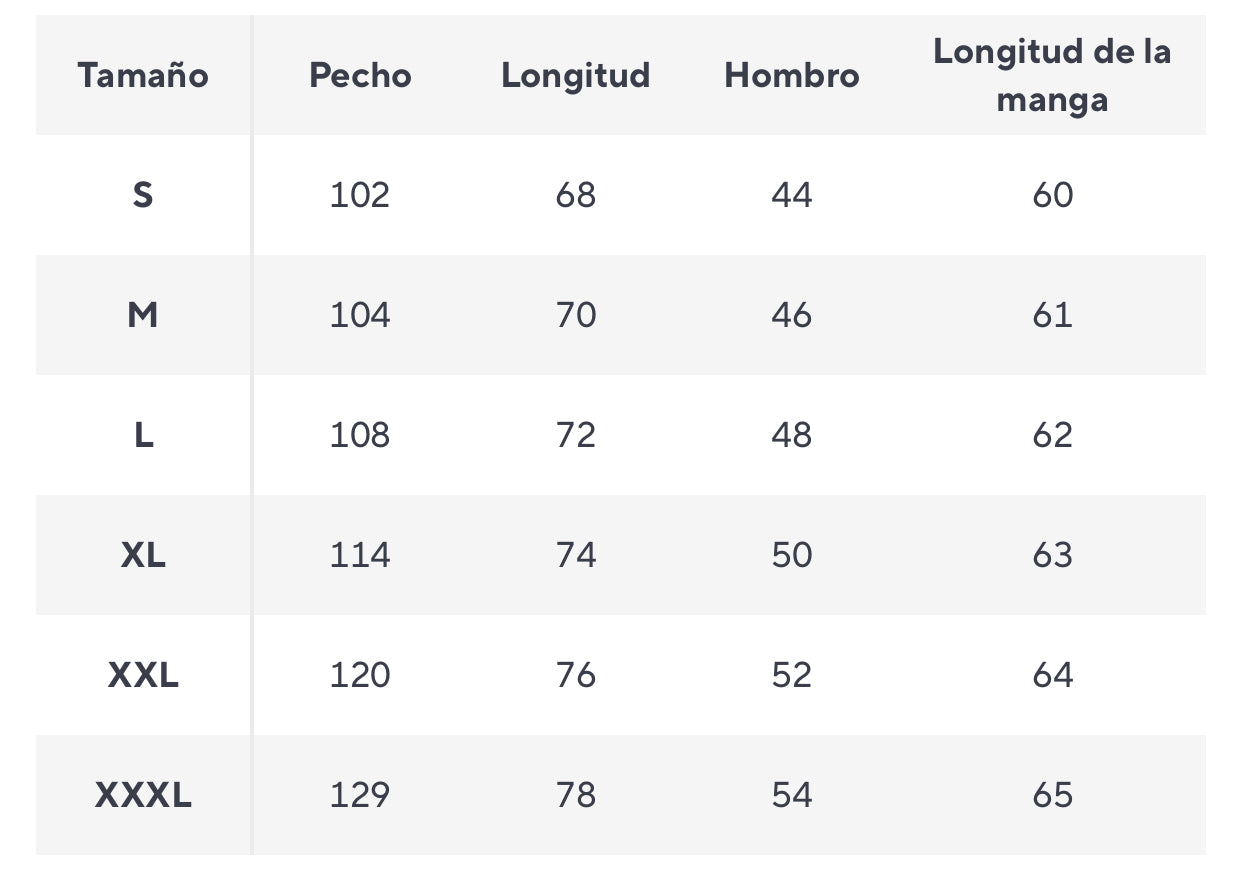Select the Pecho column header

(360, 75)
